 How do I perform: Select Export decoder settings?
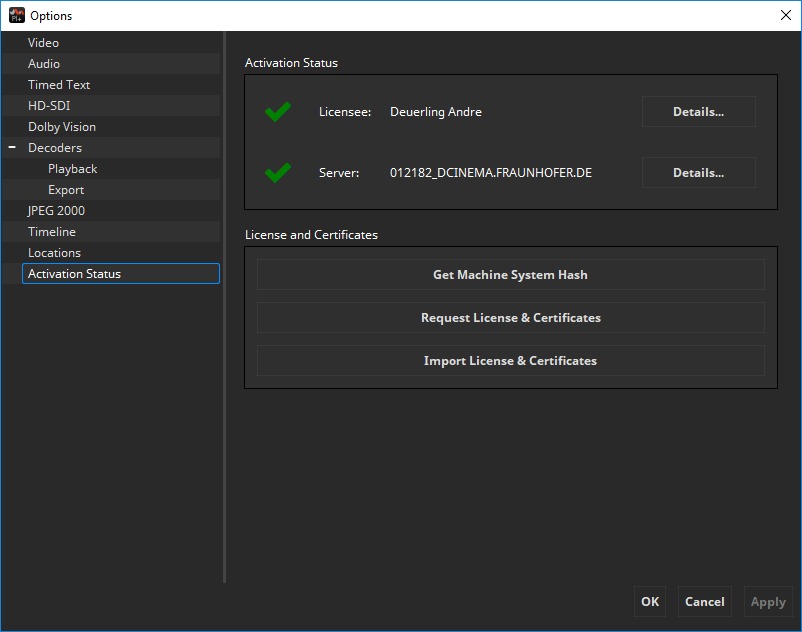(x=66, y=190)
